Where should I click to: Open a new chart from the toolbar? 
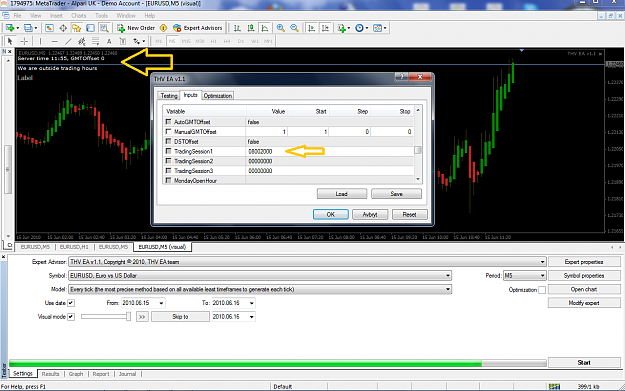10,28
